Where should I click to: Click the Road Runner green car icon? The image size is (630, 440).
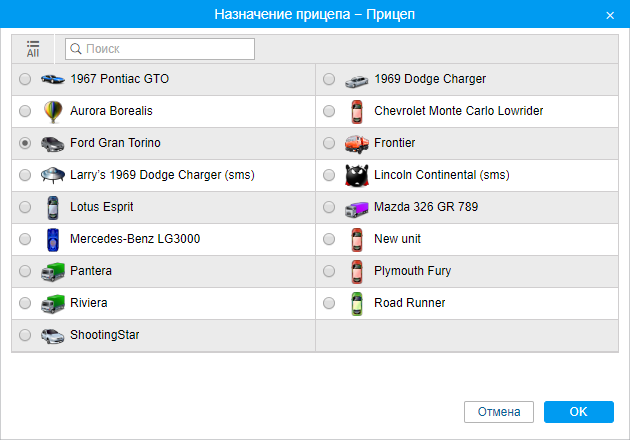356,303
